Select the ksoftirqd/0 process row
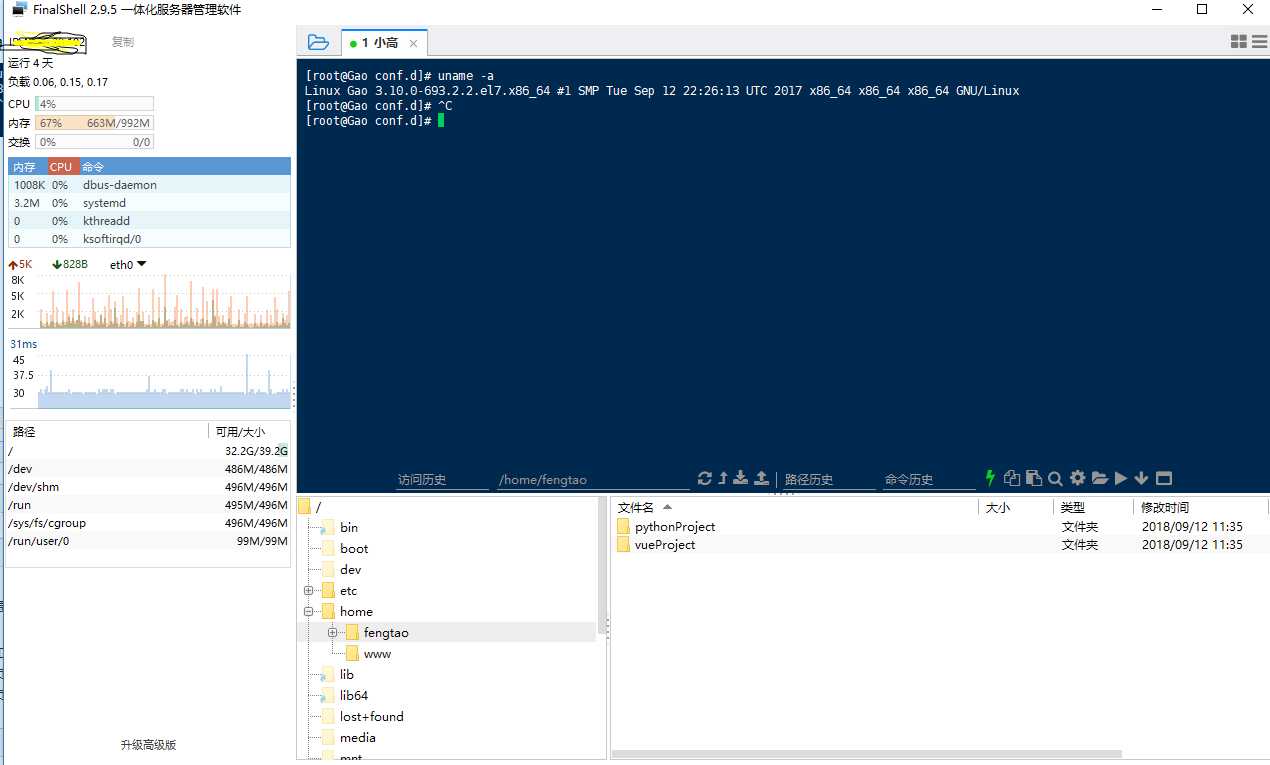 (149, 239)
